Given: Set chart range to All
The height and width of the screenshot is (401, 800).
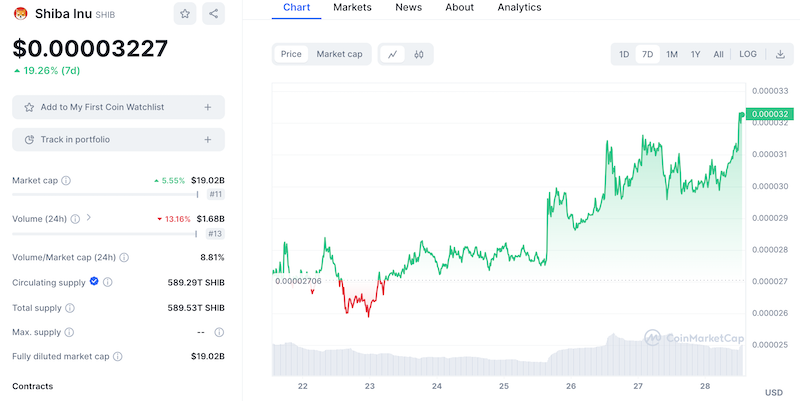Looking at the screenshot, I should pos(718,54).
